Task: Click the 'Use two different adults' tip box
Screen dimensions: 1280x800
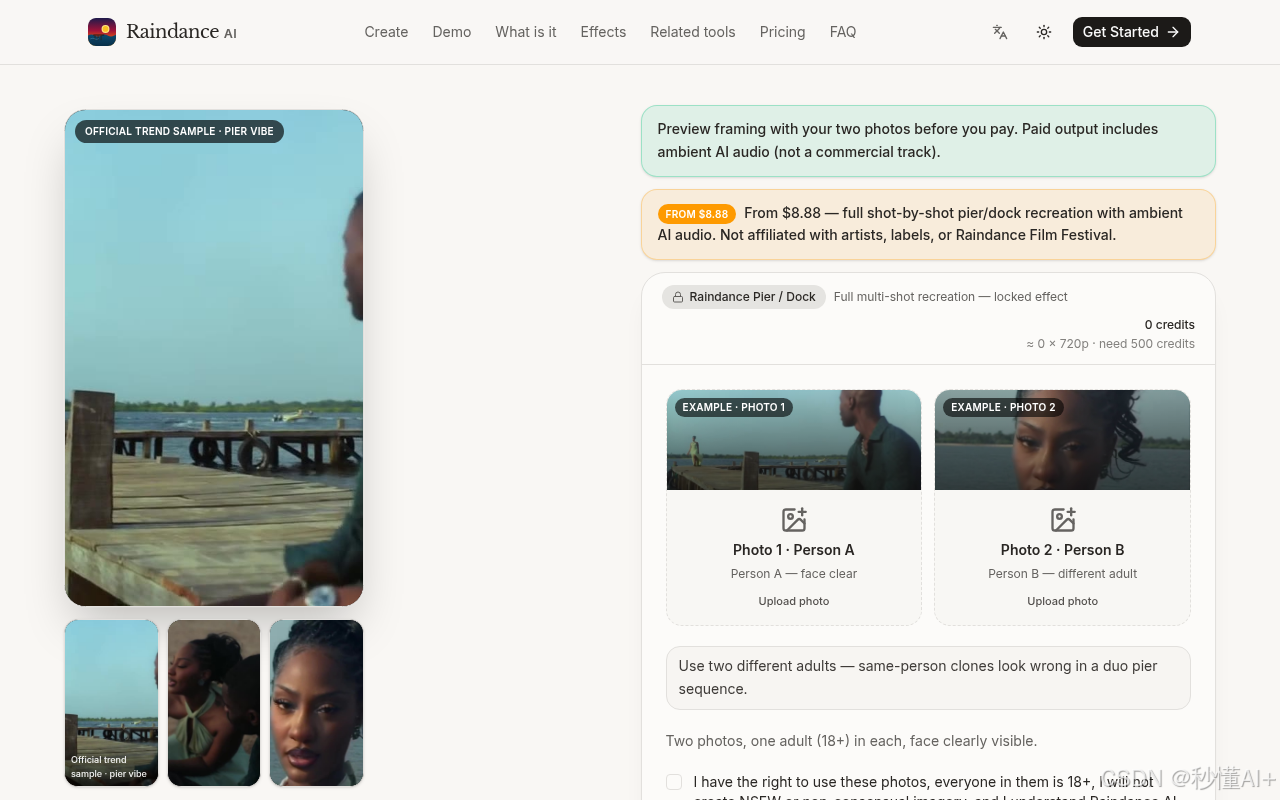Action: point(928,678)
